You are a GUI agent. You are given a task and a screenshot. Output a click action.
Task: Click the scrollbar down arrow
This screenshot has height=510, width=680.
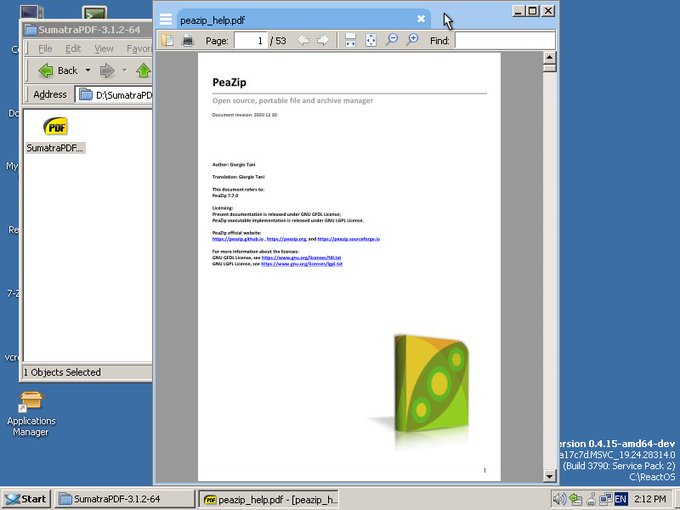click(x=549, y=476)
